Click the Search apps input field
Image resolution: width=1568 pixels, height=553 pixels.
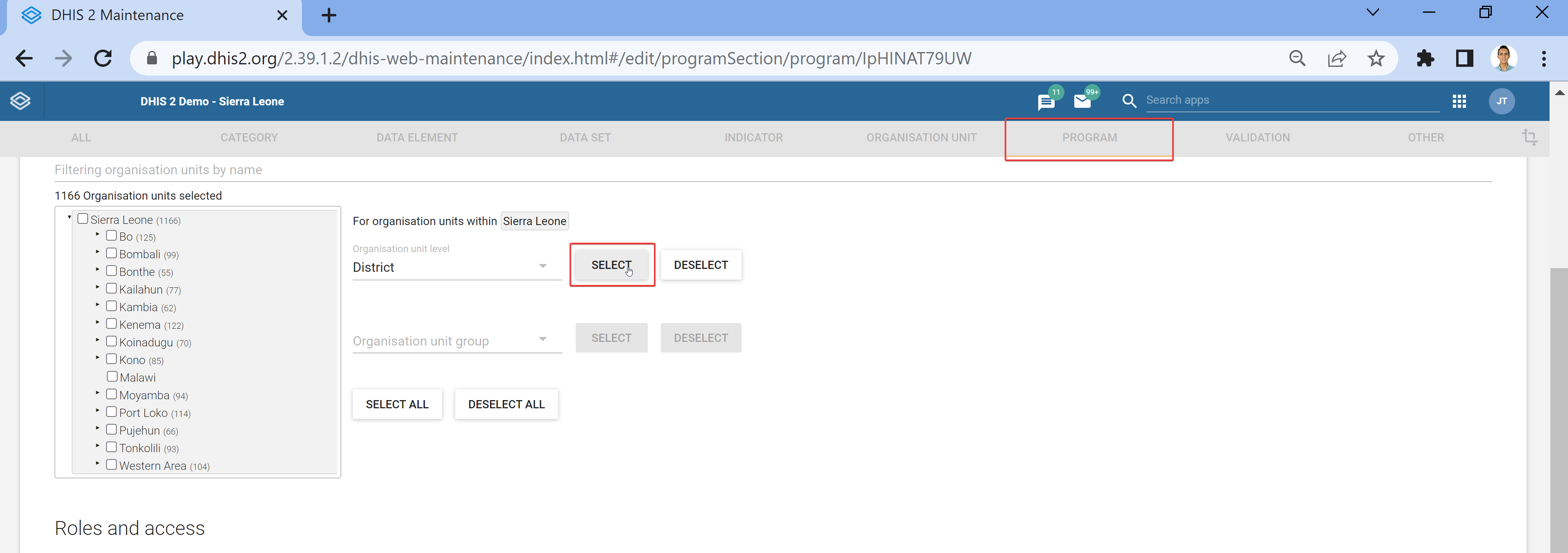tap(1292, 100)
